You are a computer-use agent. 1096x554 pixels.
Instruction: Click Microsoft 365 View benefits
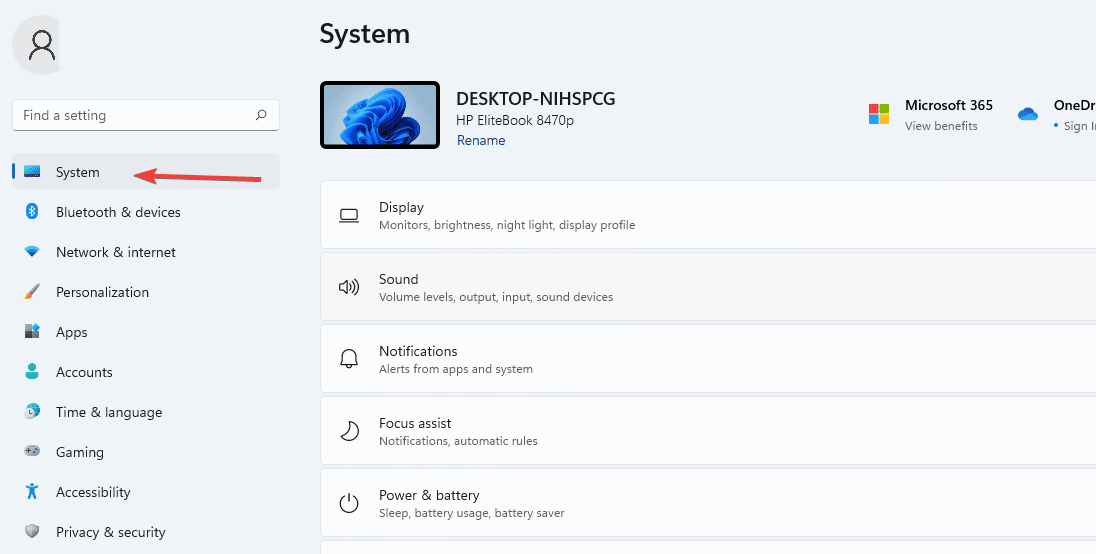[941, 126]
